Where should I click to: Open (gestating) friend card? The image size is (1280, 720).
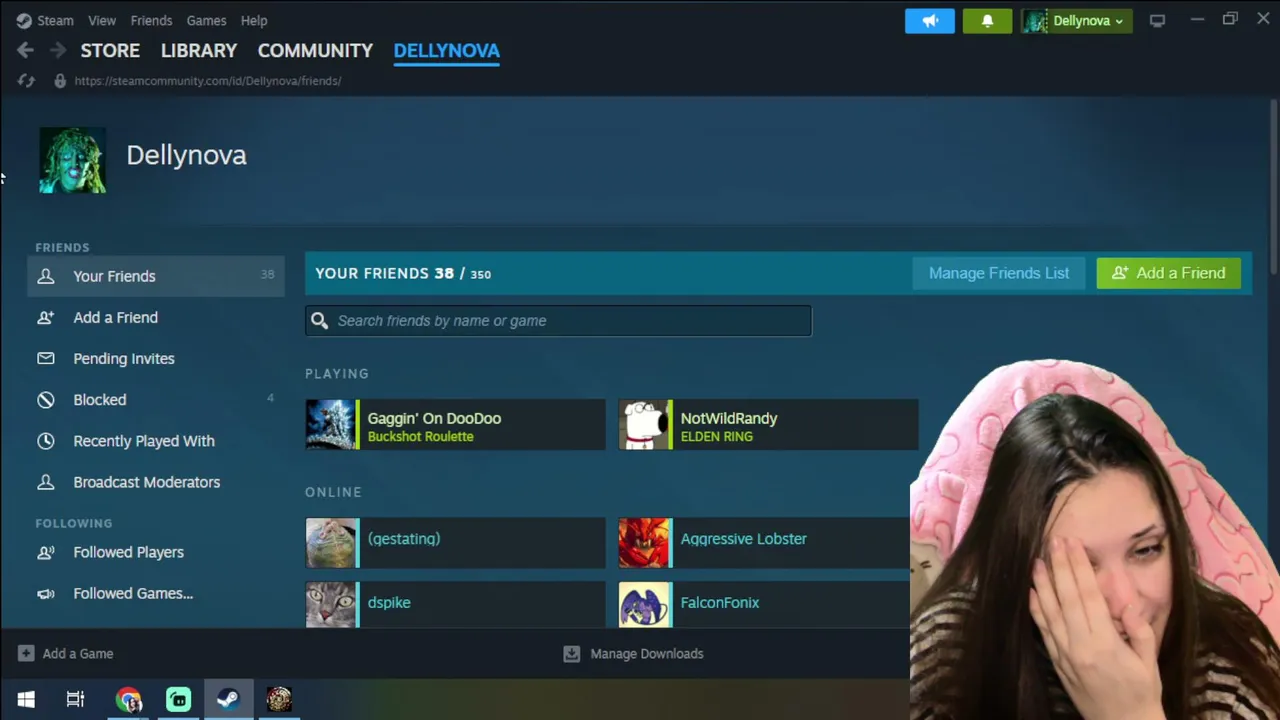(455, 543)
